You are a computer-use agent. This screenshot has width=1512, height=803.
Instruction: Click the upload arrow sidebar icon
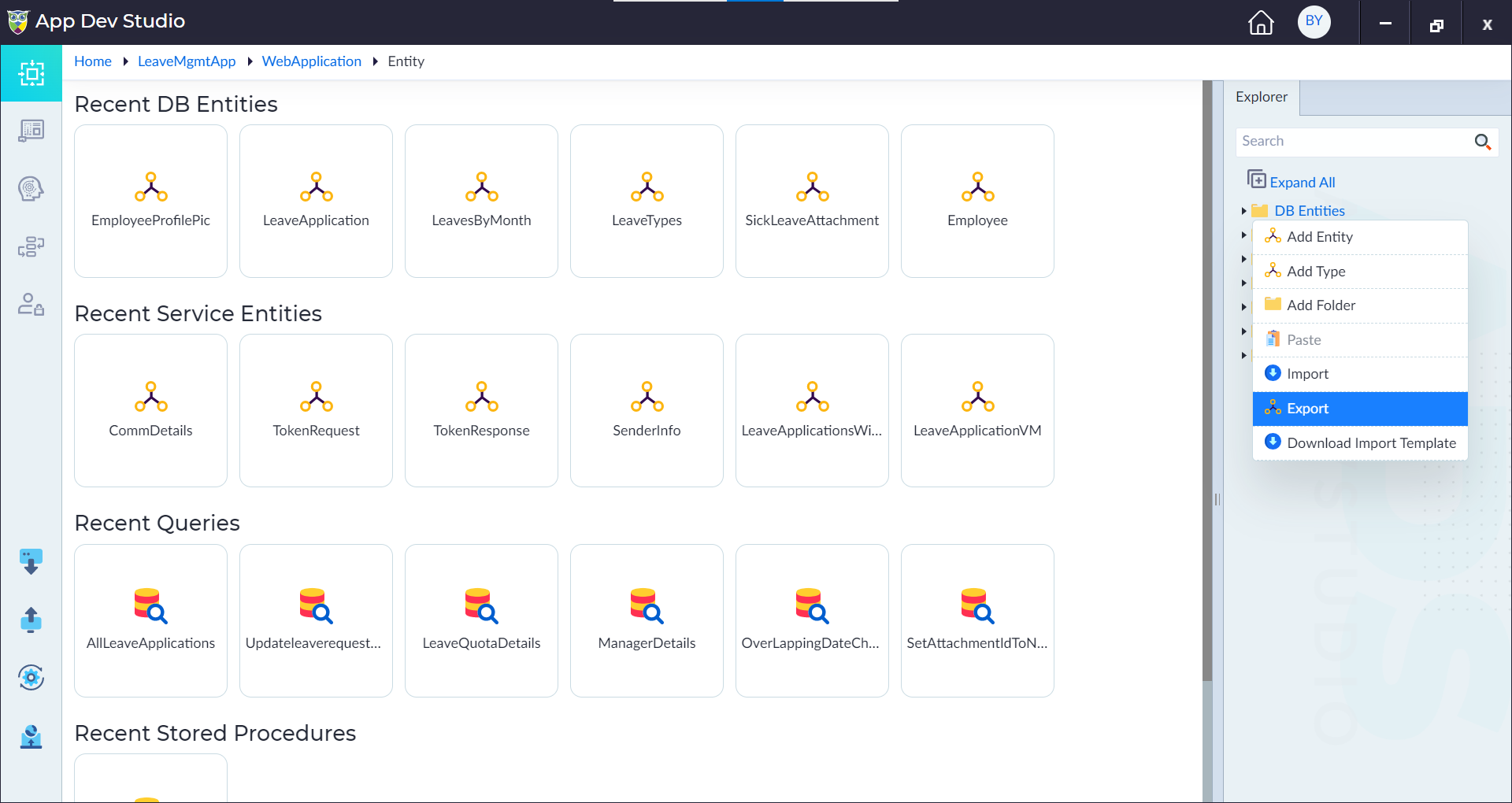pos(31,620)
